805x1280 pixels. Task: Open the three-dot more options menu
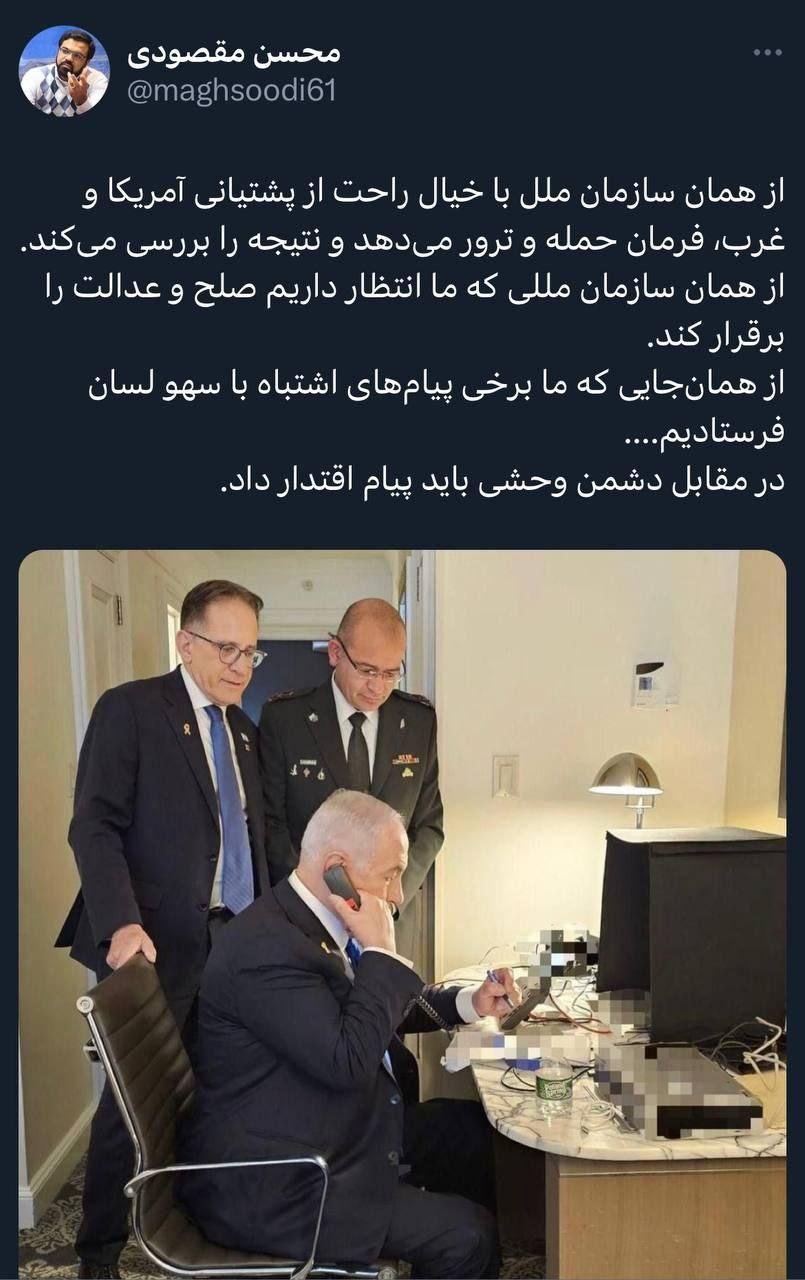(766, 52)
